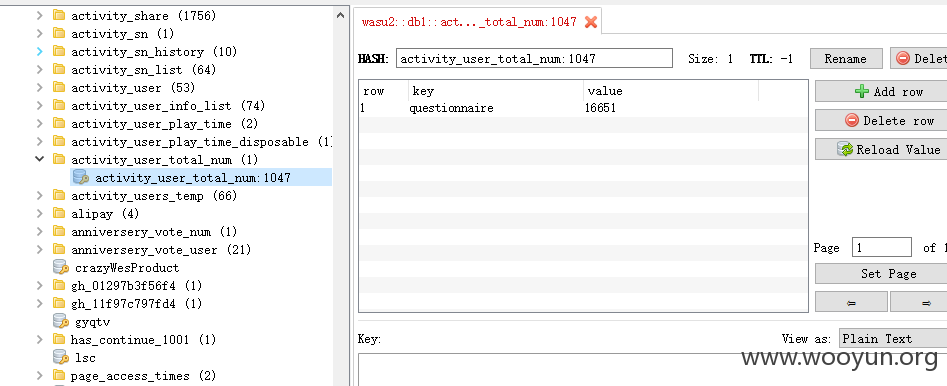Click the HASH key name input field
The height and width of the screenshot is (386, 947).
point(534,59)
